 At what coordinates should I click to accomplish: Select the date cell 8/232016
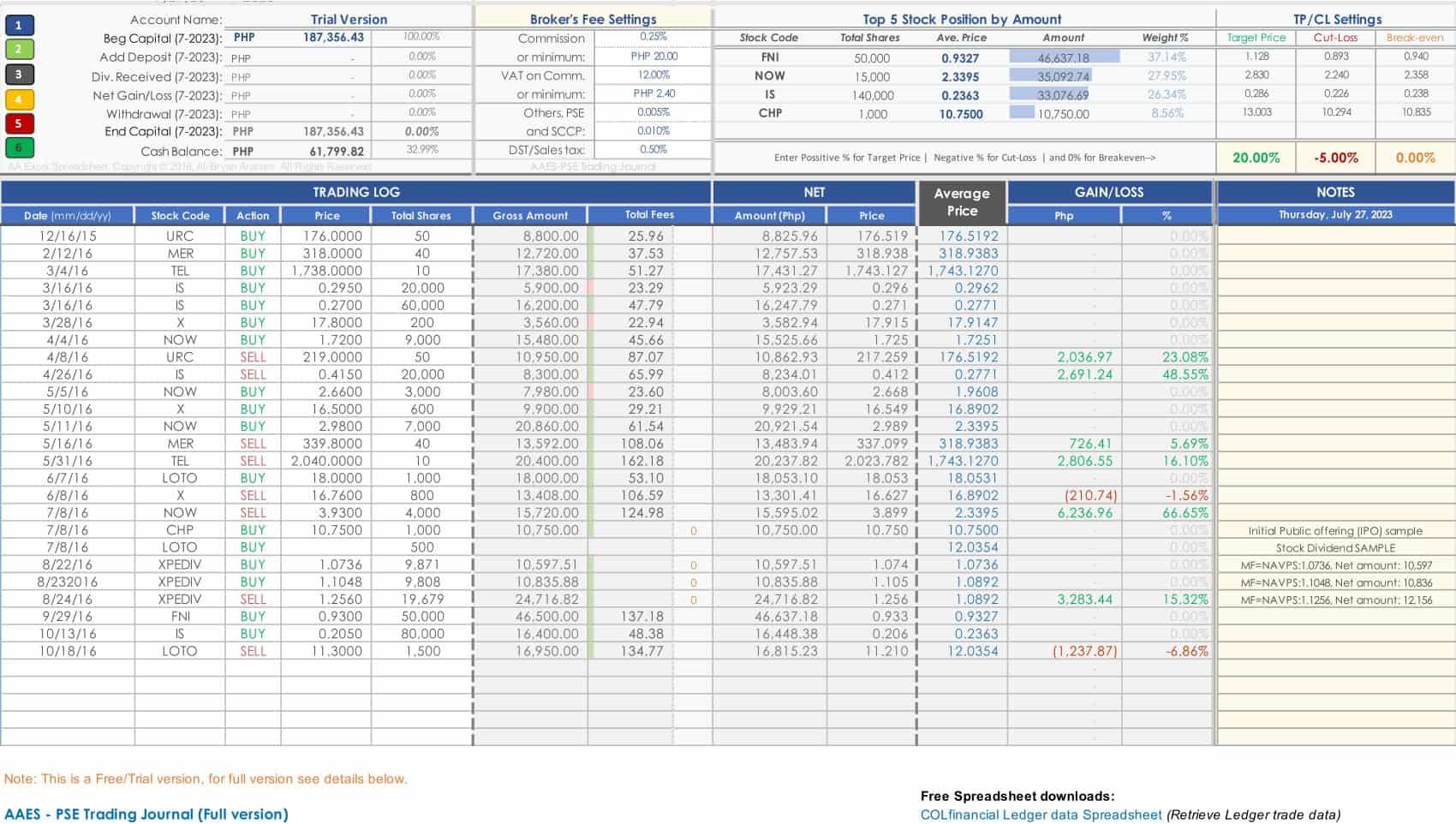tap(68, 582)
